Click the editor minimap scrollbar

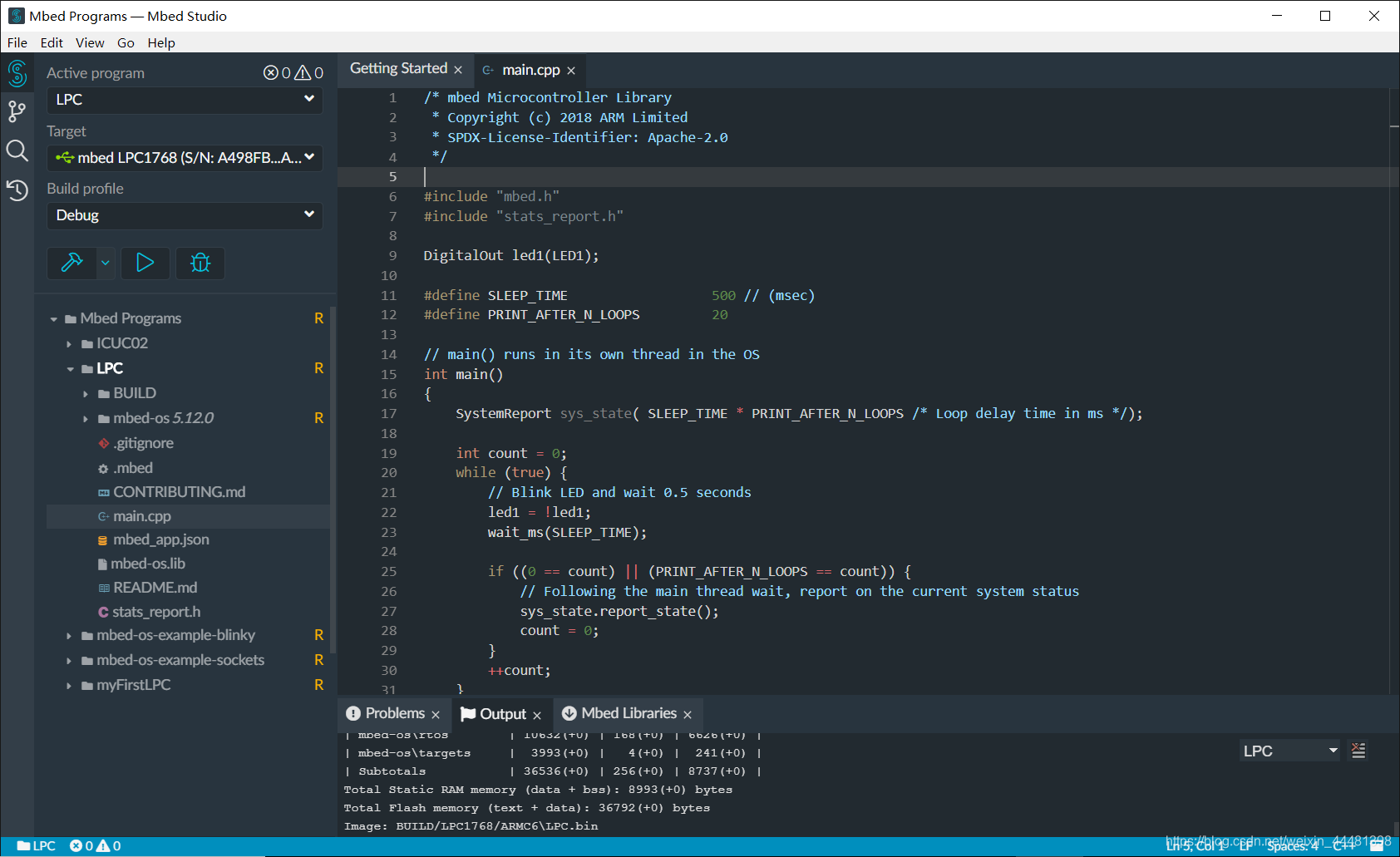point(1394,391)
